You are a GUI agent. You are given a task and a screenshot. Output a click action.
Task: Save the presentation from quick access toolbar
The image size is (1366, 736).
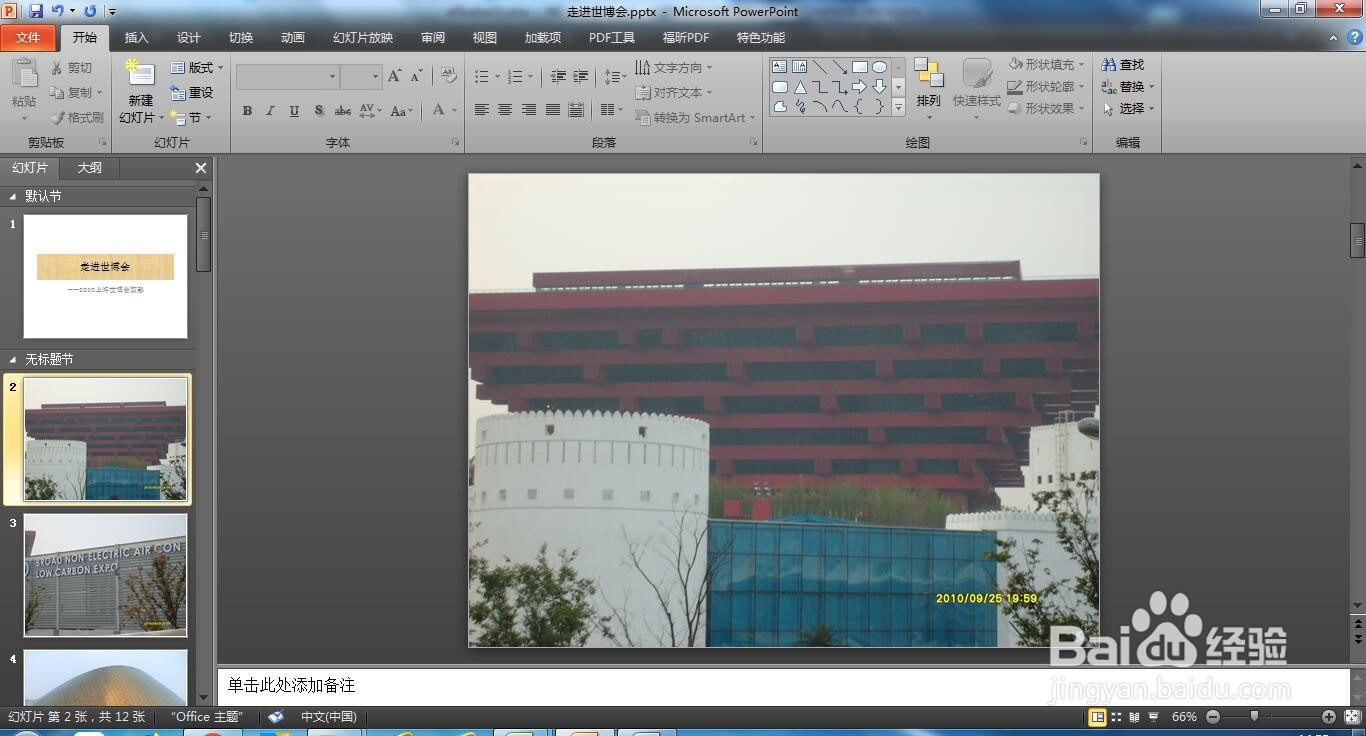pyautogui.click(x=36, y=11)
